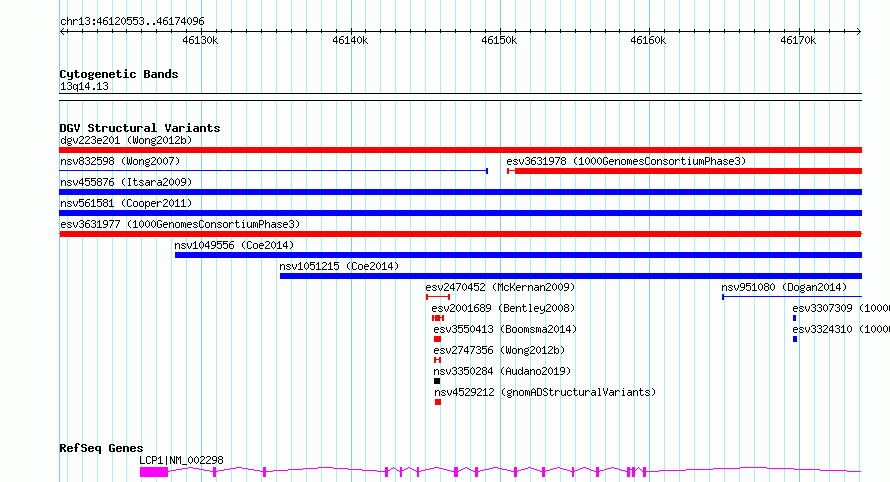890x482 pixels.
Task: Select the blue nsv561581 variant bar
Action: [x=460, y=213]
